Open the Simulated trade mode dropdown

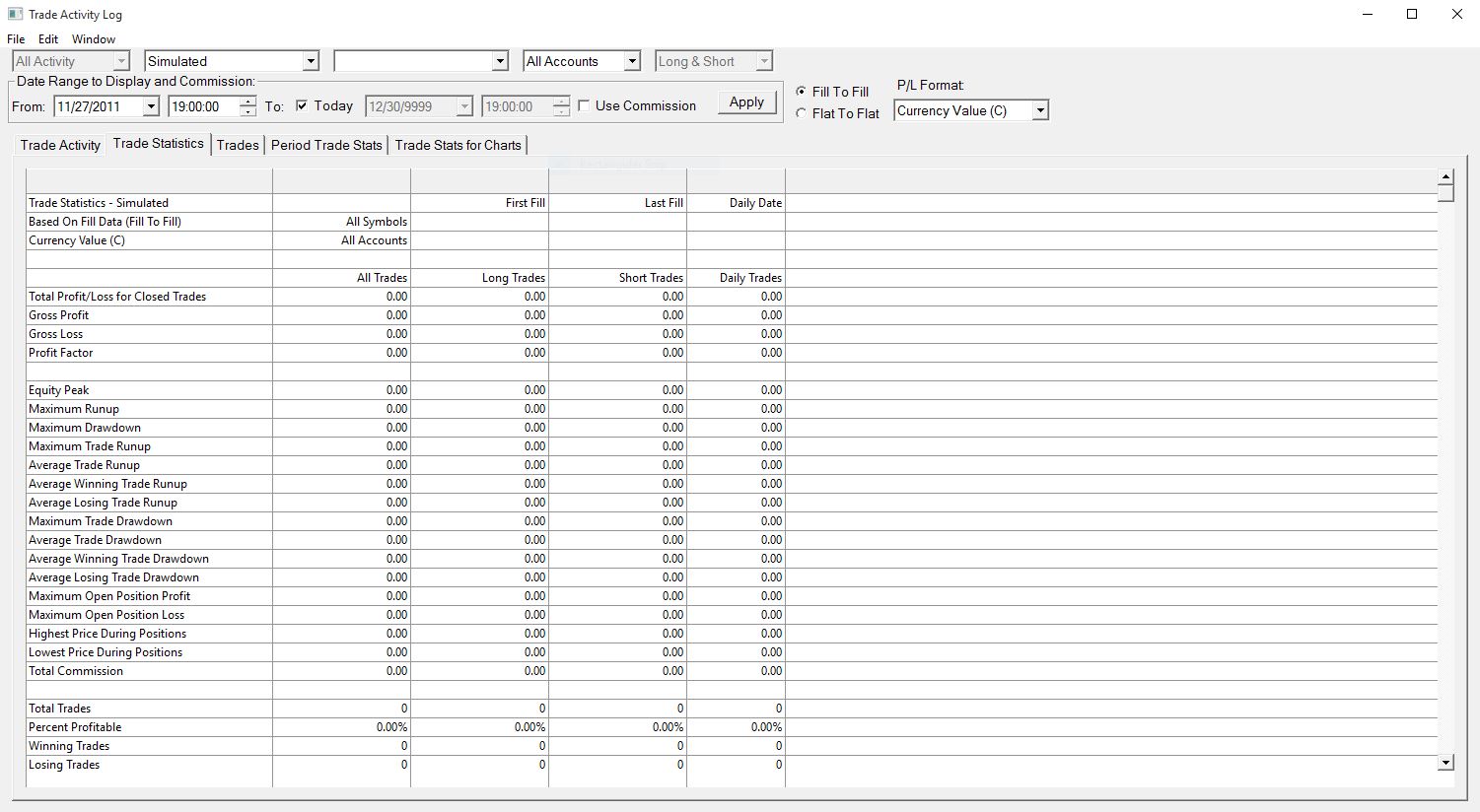[311, 61]
